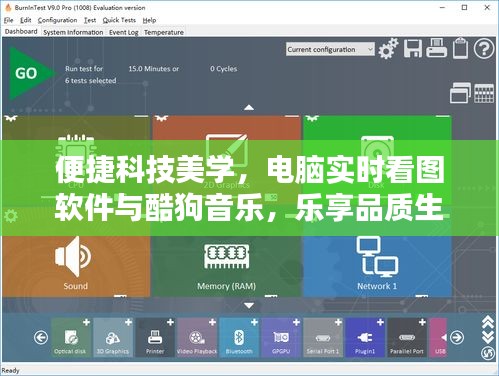This screenshot has width=499, height=376.
Task: Open the Help menu
Action: (x=149, y=20)
